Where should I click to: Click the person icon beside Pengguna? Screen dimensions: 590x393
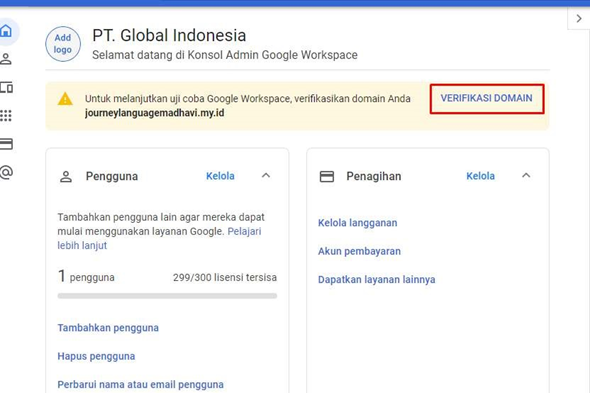coord(66,176)
